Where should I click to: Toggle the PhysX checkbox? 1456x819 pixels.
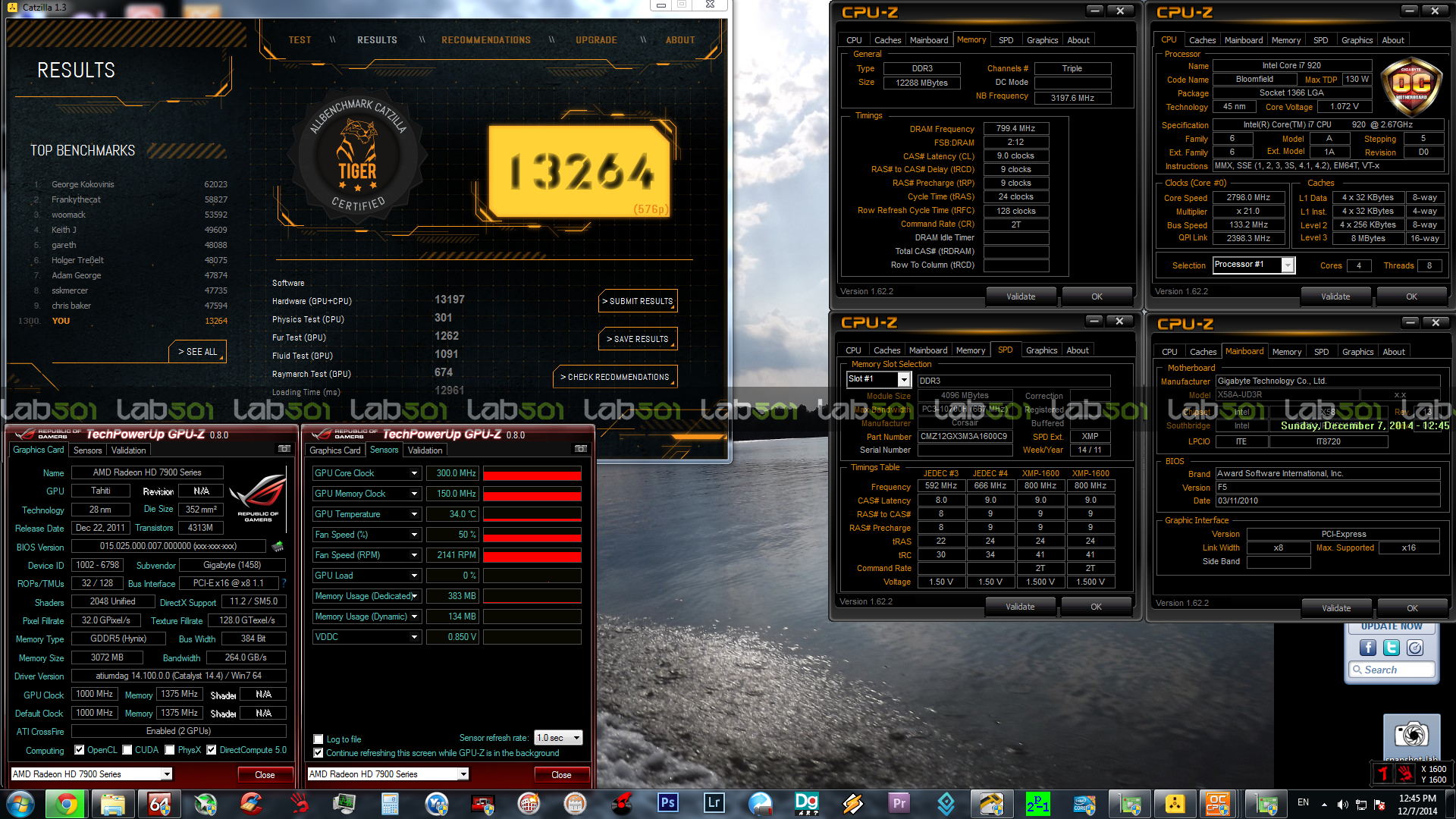(170, 750)
